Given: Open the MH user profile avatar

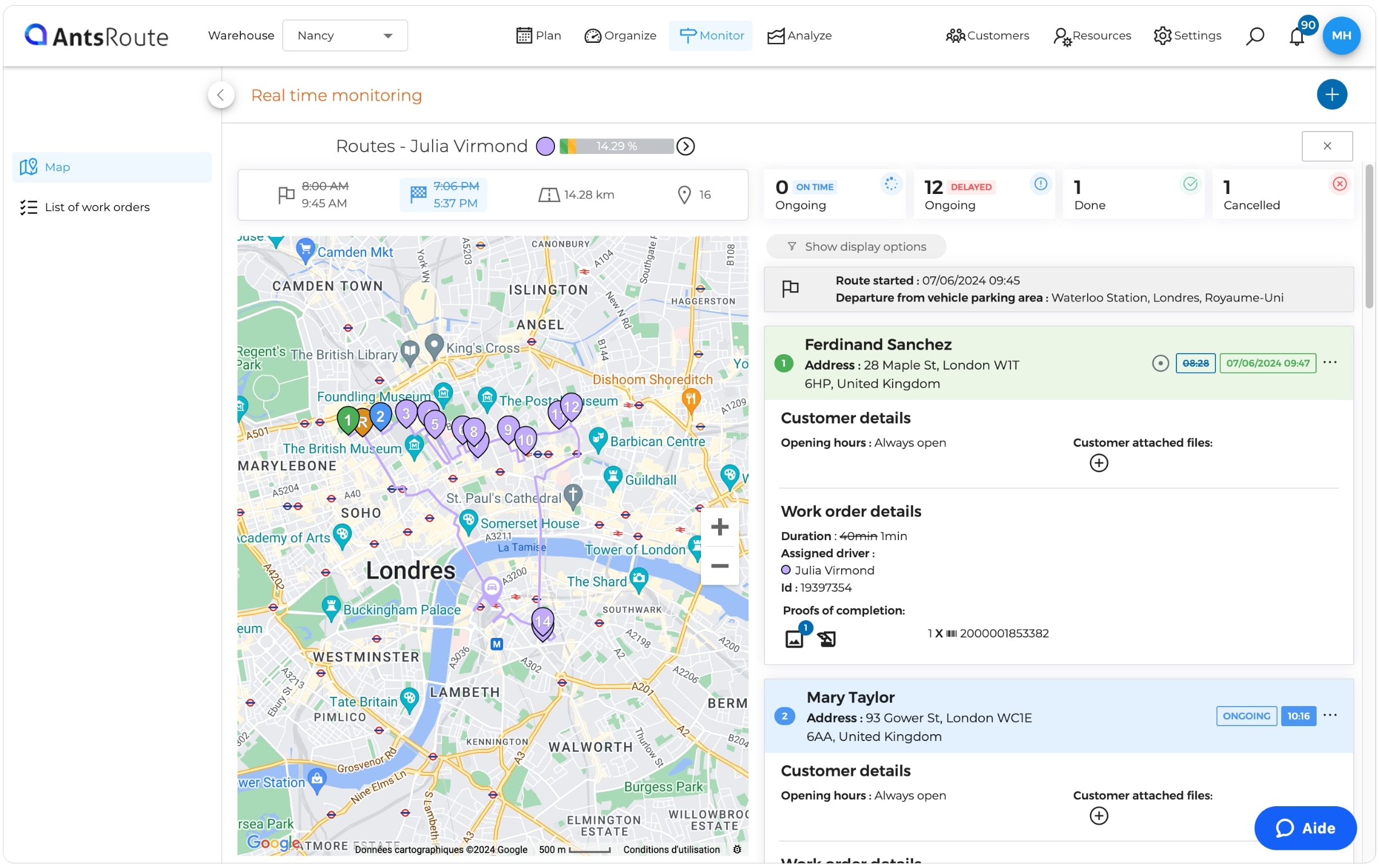Looking at the screenshot, I should tap(1341, 35).
